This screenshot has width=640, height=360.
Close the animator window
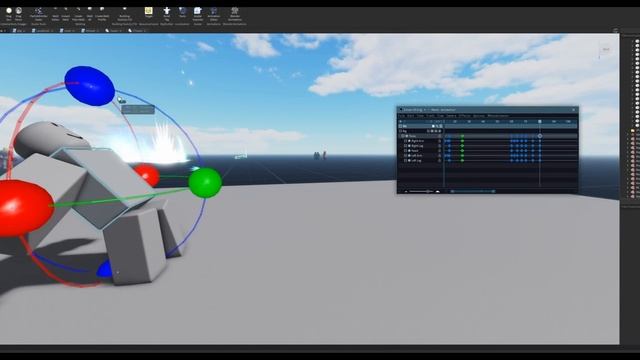[x=573, y=110]
